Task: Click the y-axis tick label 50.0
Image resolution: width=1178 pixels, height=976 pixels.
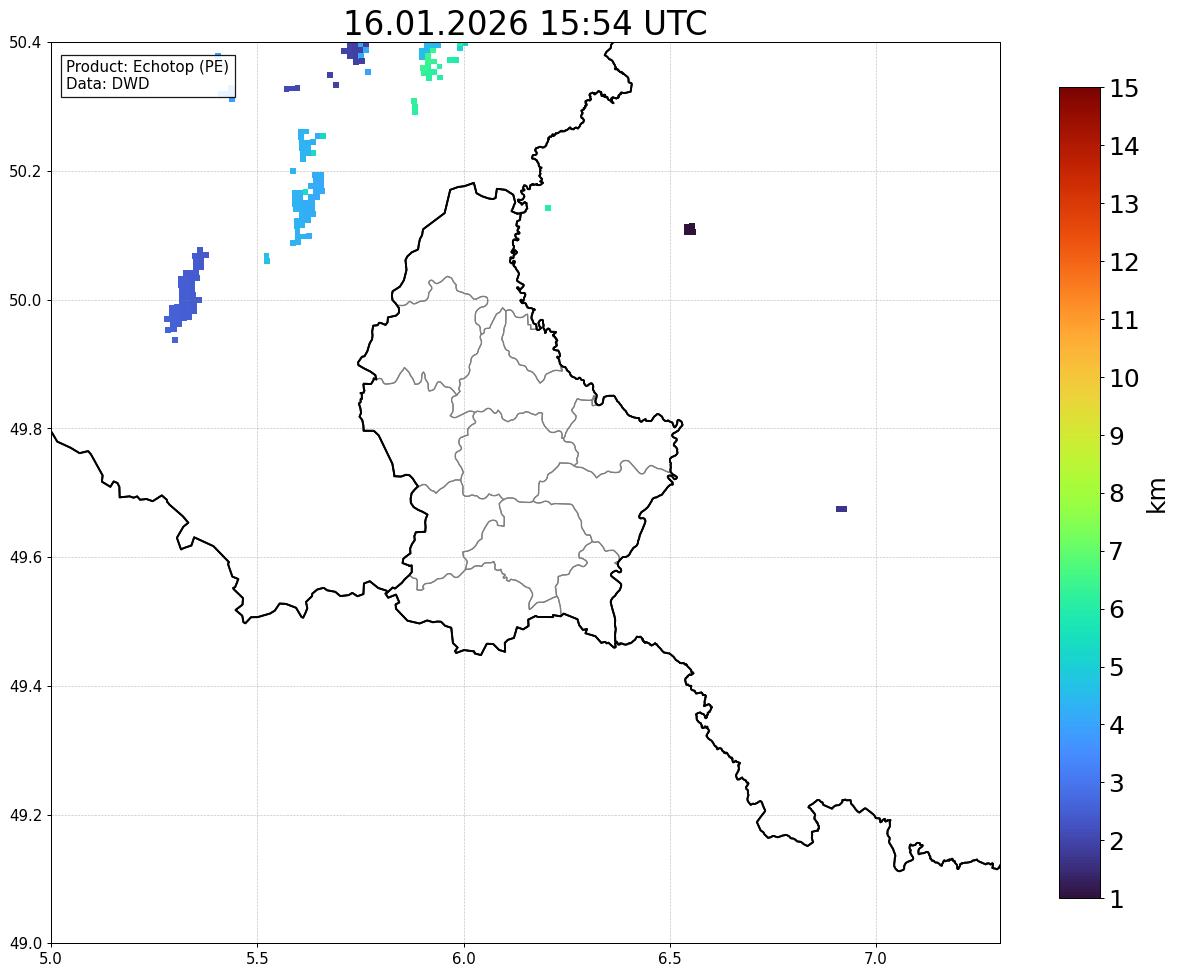Action: (25, 301)
